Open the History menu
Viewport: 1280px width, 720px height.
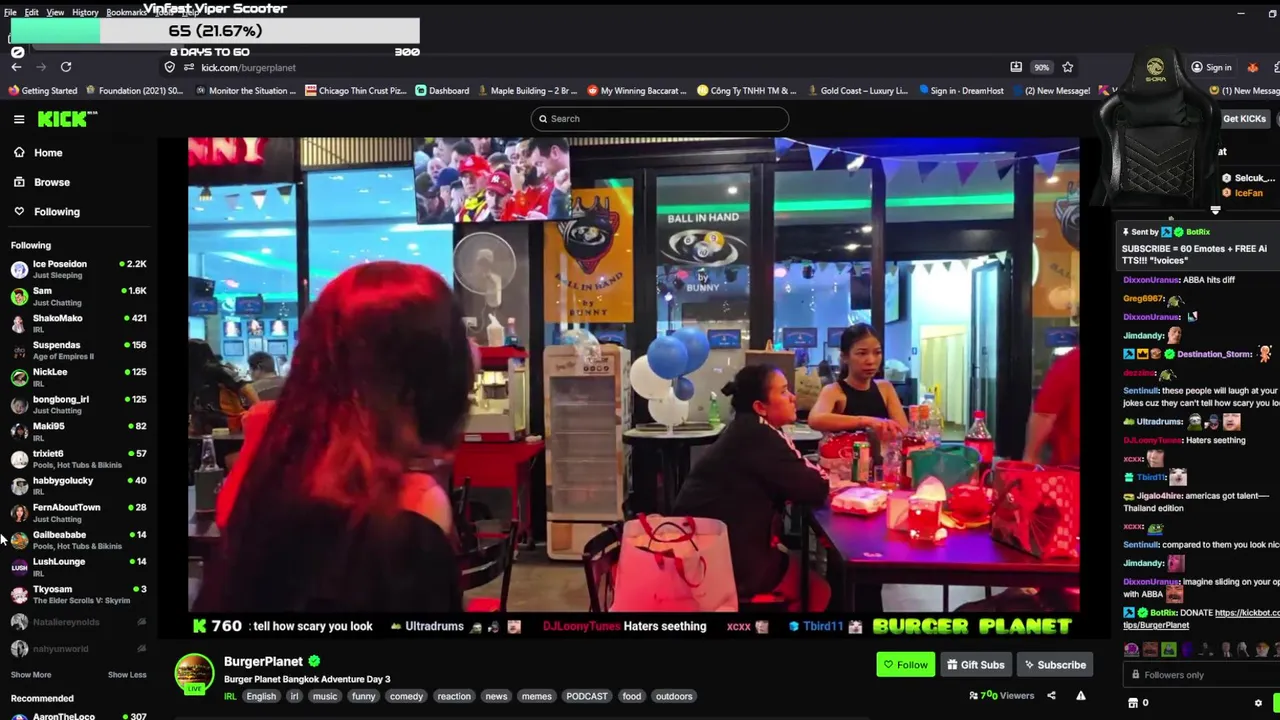click(85, 13)
